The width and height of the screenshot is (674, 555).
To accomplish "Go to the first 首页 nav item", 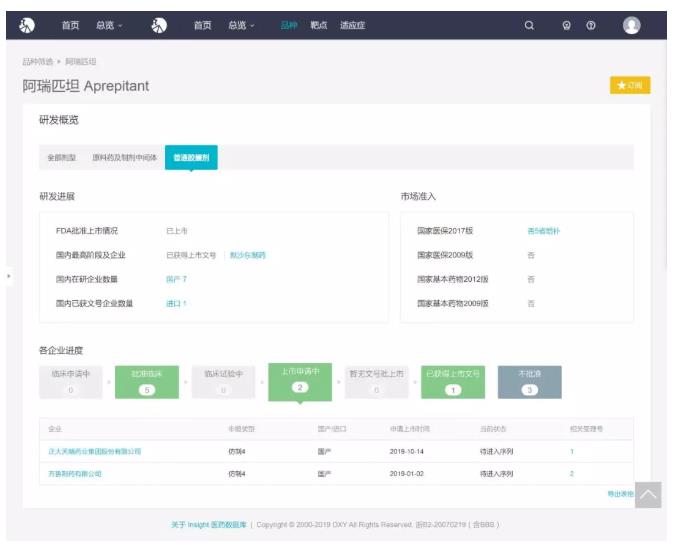I will (70, 25).
